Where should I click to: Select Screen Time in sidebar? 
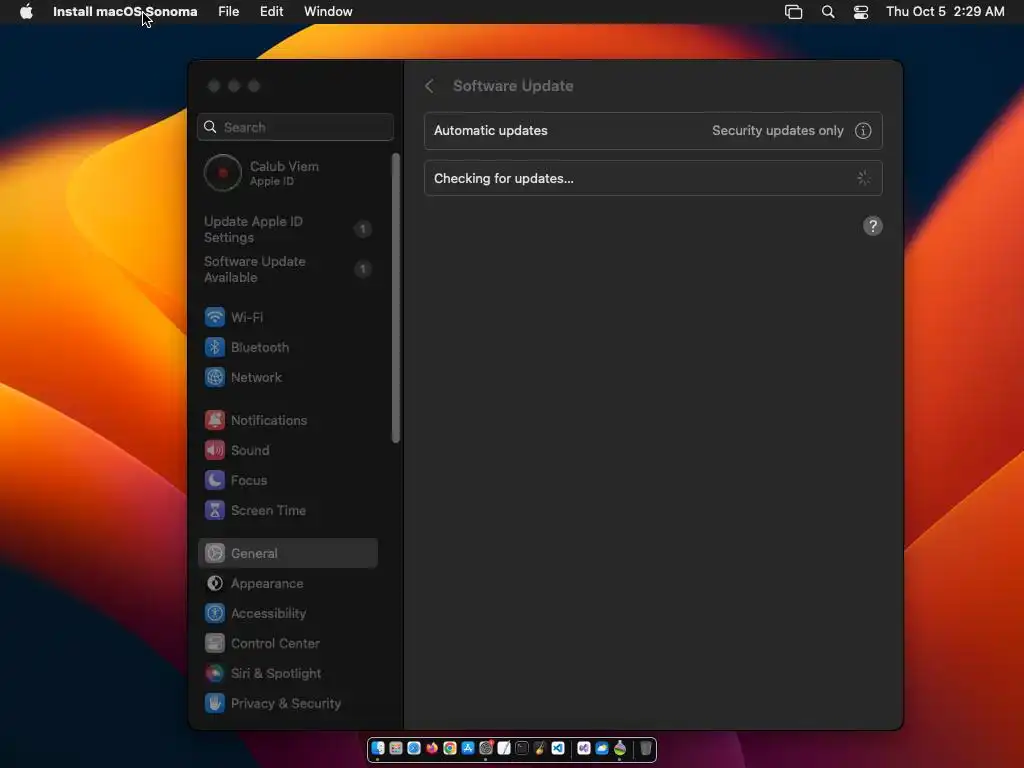[287, 511]
